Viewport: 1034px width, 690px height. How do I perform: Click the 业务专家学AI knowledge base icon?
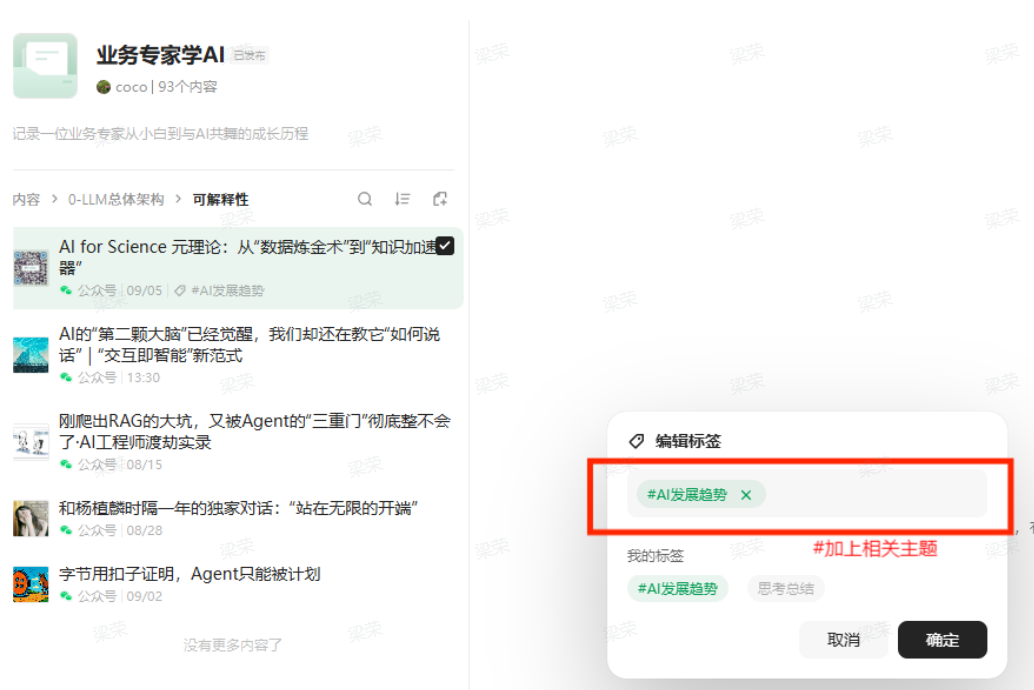[45, 66]
